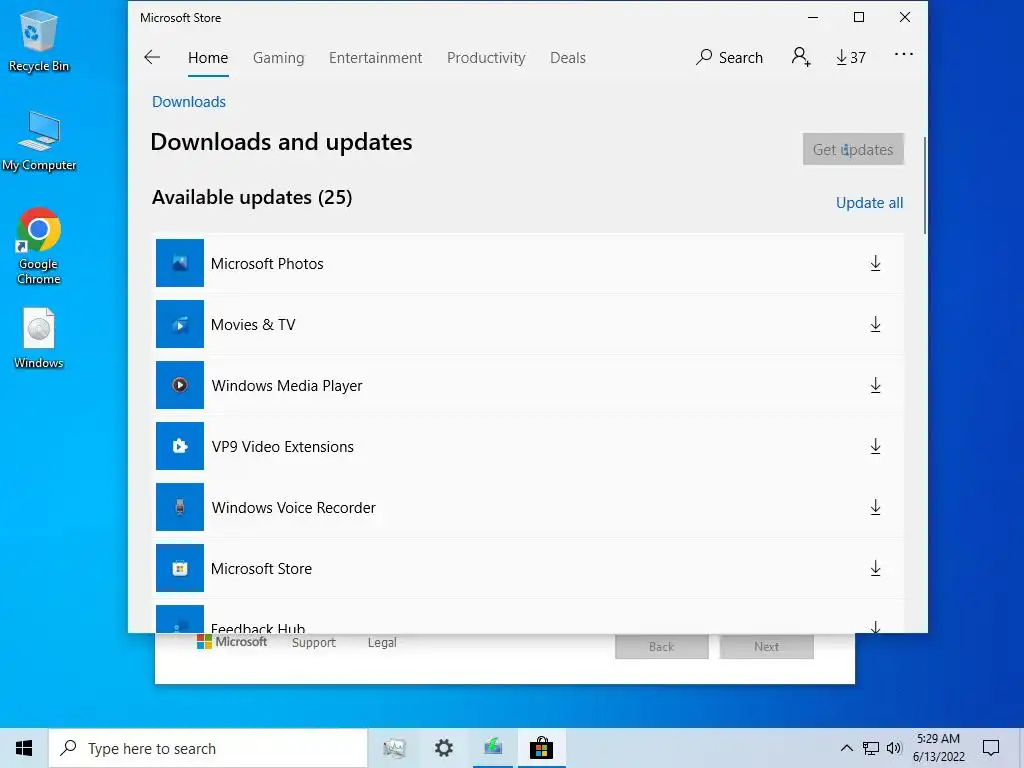Download the Movies & TV update
This screenshot has width=1024, height=768.
tap(875, 325)
